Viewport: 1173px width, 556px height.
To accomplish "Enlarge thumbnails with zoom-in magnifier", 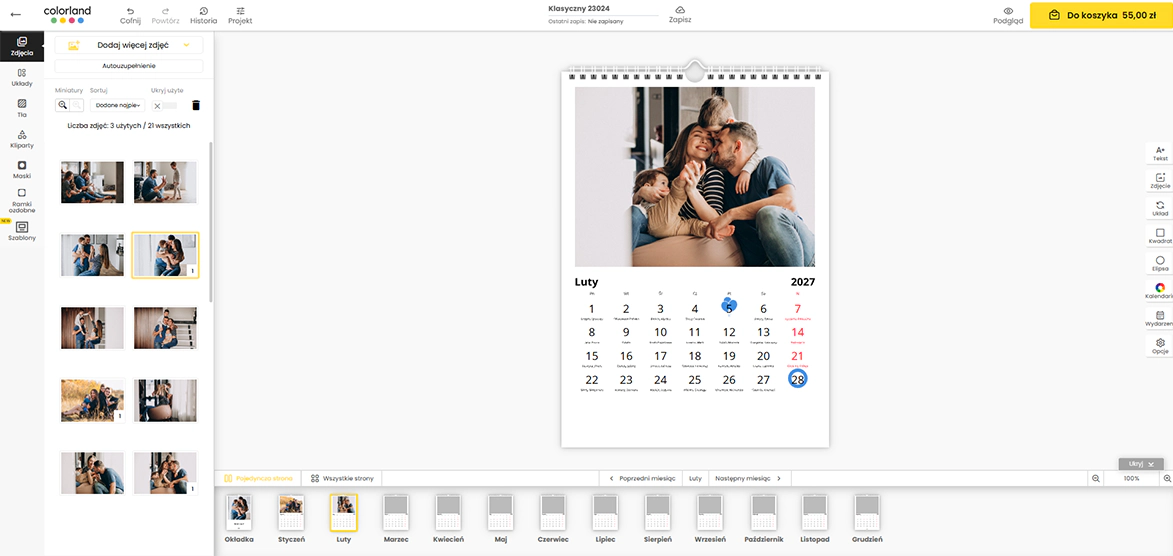I will [x=63, y=106].
